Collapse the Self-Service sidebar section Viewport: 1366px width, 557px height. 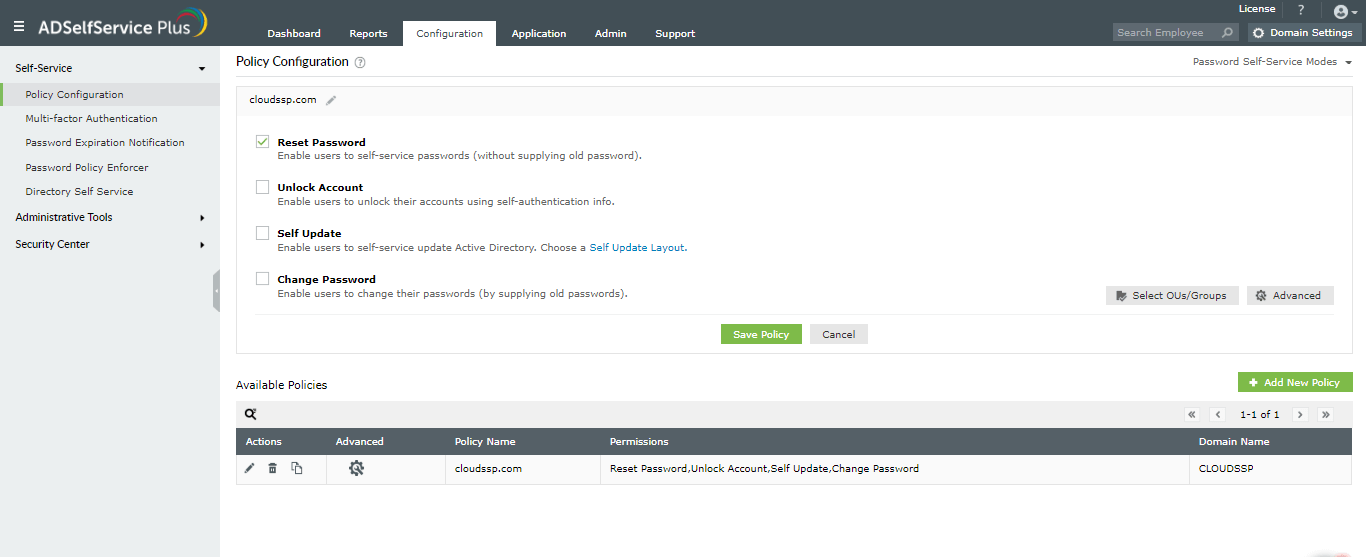[110, 68]
